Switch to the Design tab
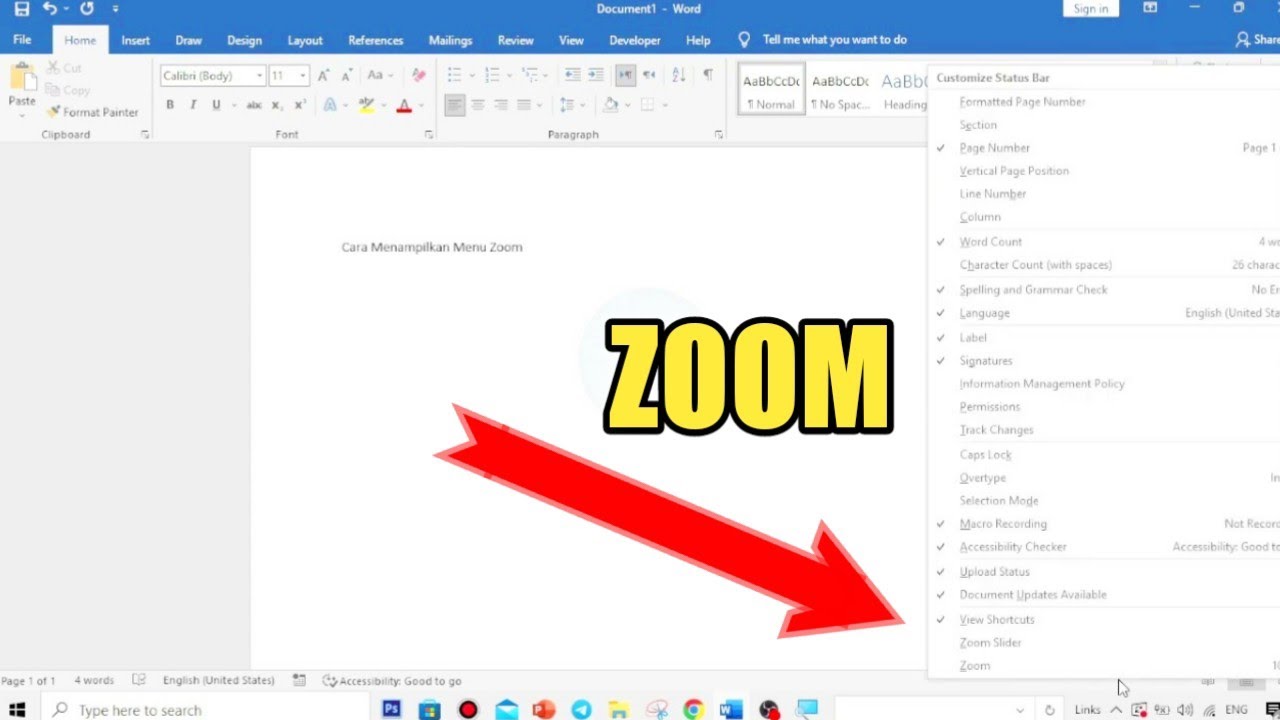This screenshot has width=1280, height=720. [244, 41]
